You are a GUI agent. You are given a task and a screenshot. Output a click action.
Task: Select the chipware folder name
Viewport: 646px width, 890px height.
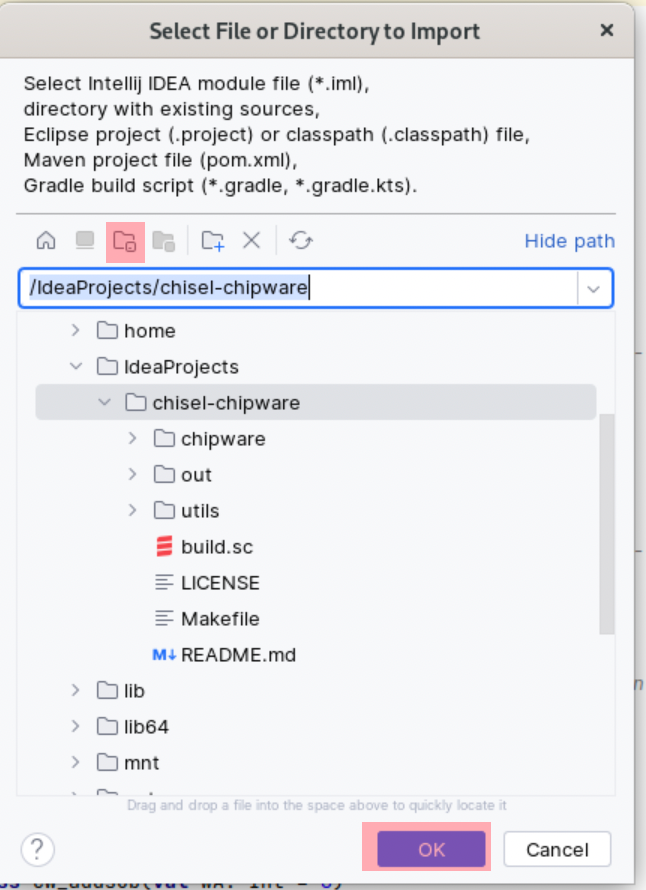coord(223,439)
